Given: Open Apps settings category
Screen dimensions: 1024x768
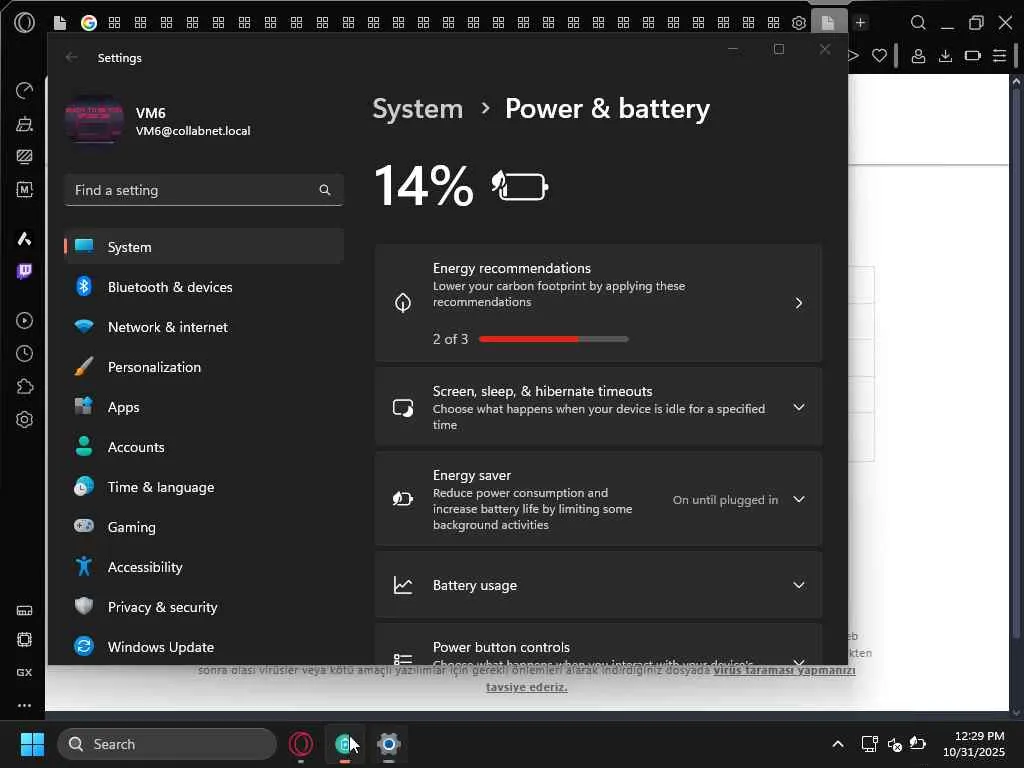Looking at the screenshot, I should (x=204, y=407).
